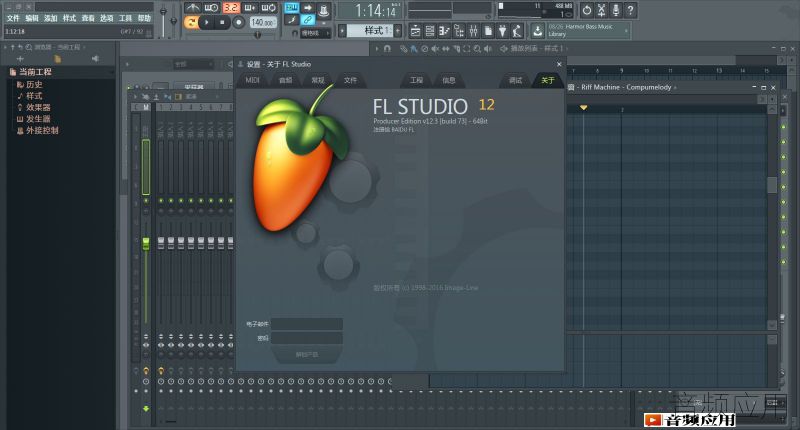Open the project picker icon
The width and height of the screenshot is (800, 430).
click(x=488, y=32)
